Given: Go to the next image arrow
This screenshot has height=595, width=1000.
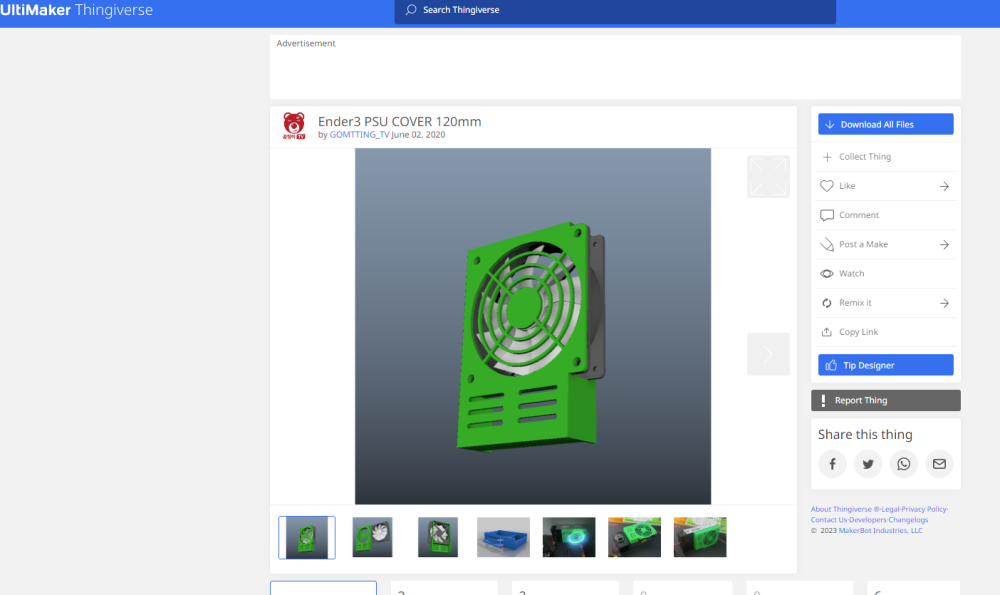Looking at the screenshot, I should click(768, 354).
